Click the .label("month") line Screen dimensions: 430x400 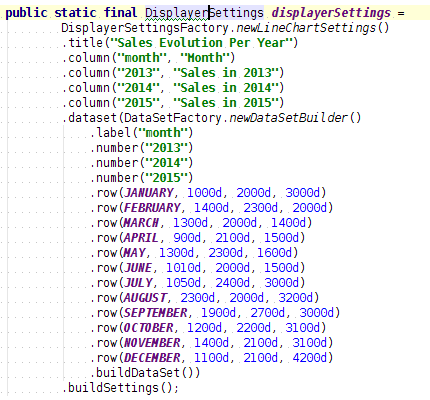pos(141,133)
